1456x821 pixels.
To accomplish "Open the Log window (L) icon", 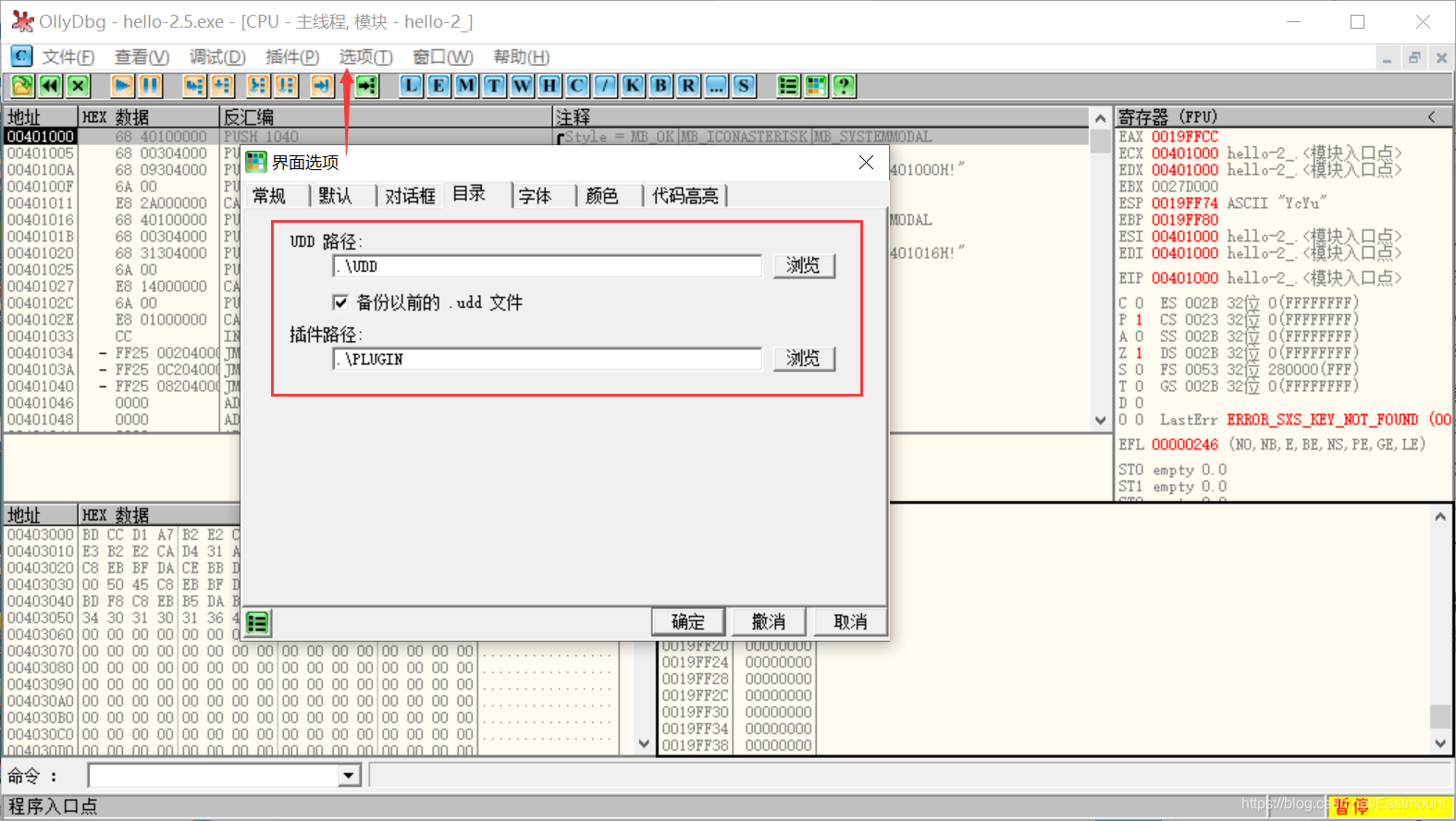I will pos(411,86).
